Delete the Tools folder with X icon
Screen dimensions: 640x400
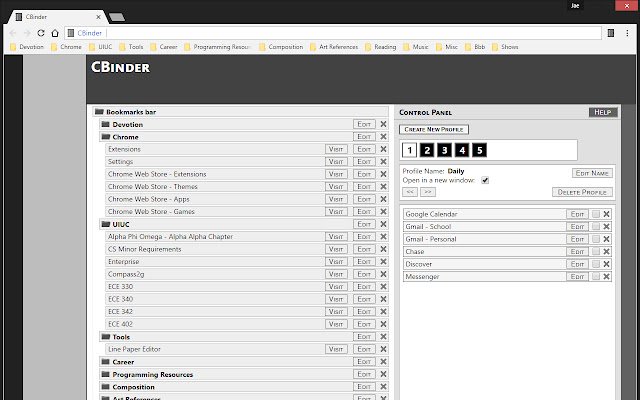383,337
